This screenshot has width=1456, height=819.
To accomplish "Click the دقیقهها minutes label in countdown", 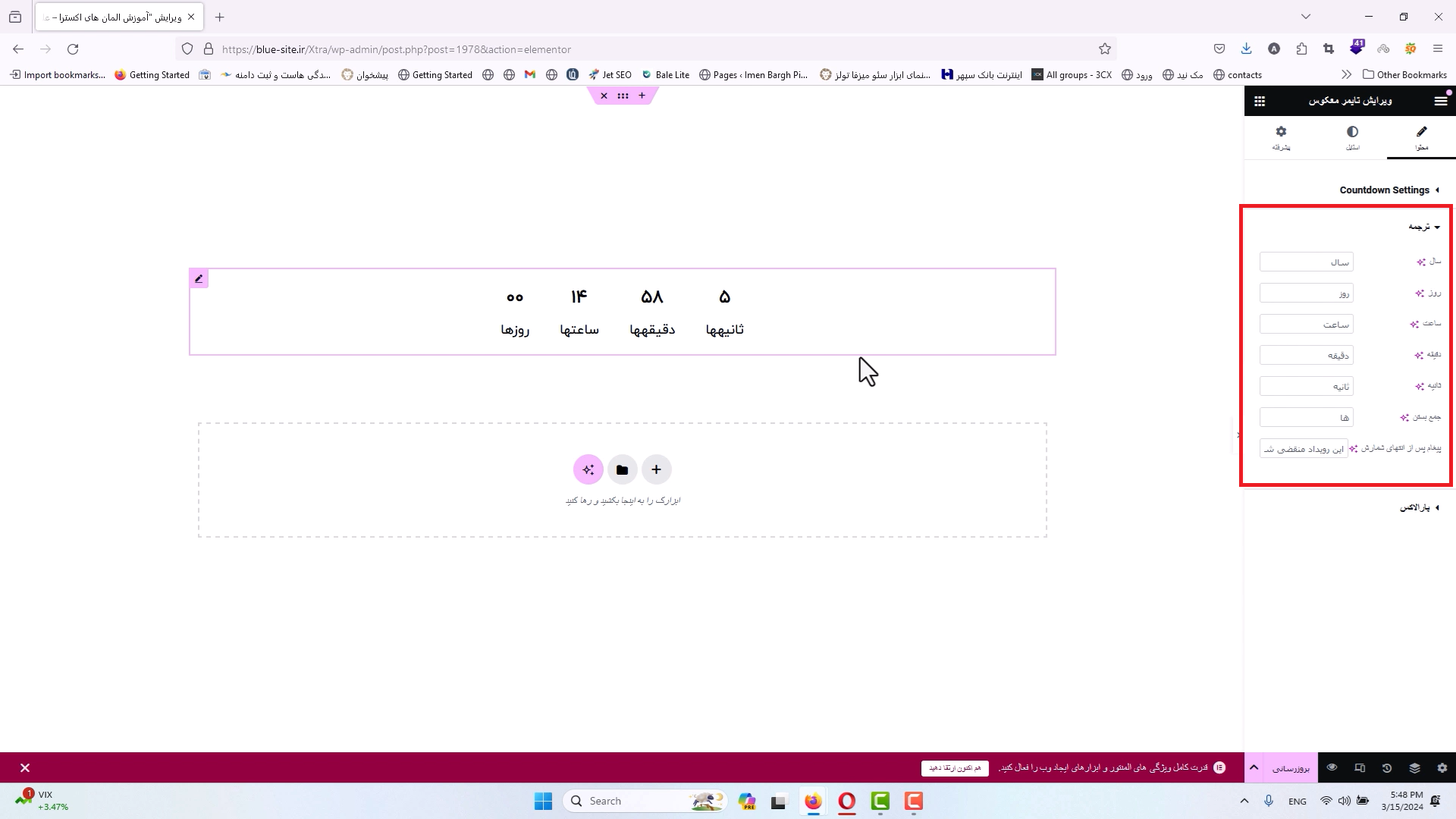I will pos(652,329).
